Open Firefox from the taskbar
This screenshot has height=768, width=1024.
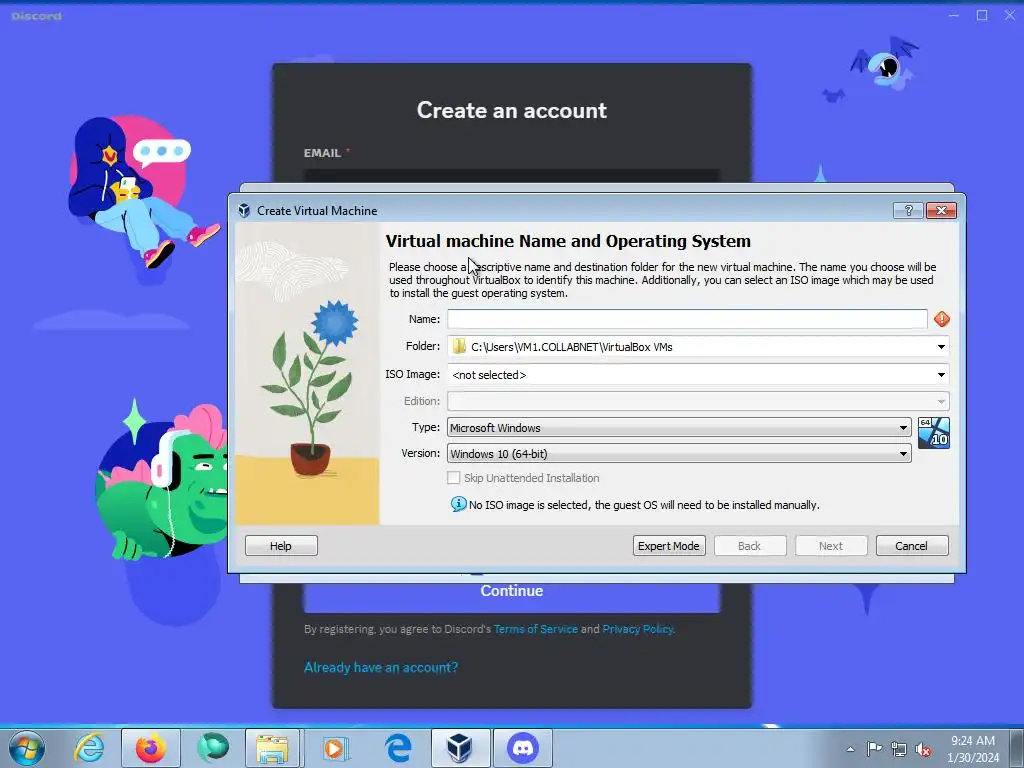click(150, 748)
